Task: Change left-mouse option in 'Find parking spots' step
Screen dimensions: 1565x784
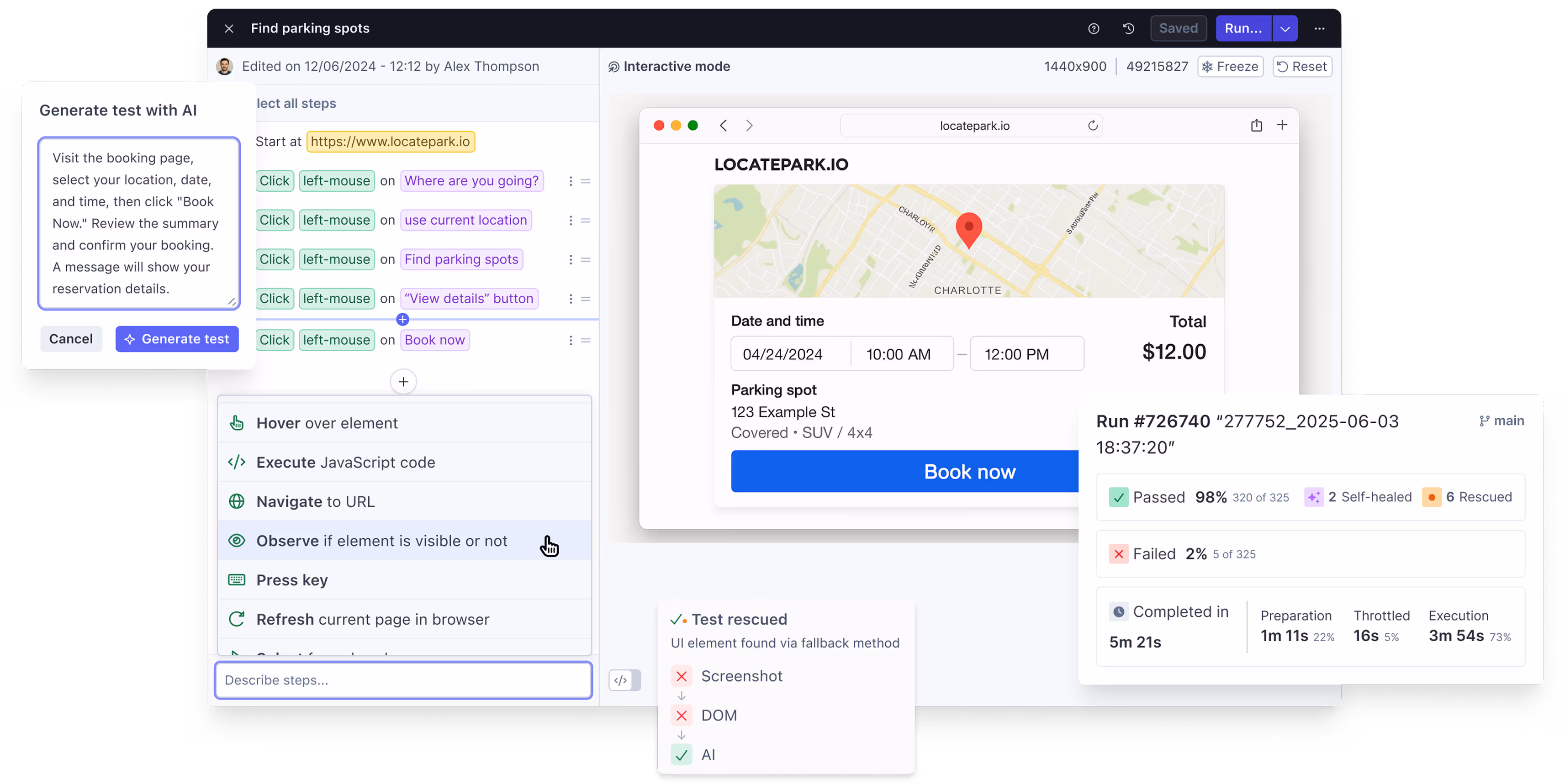Action: coord(337,259)
